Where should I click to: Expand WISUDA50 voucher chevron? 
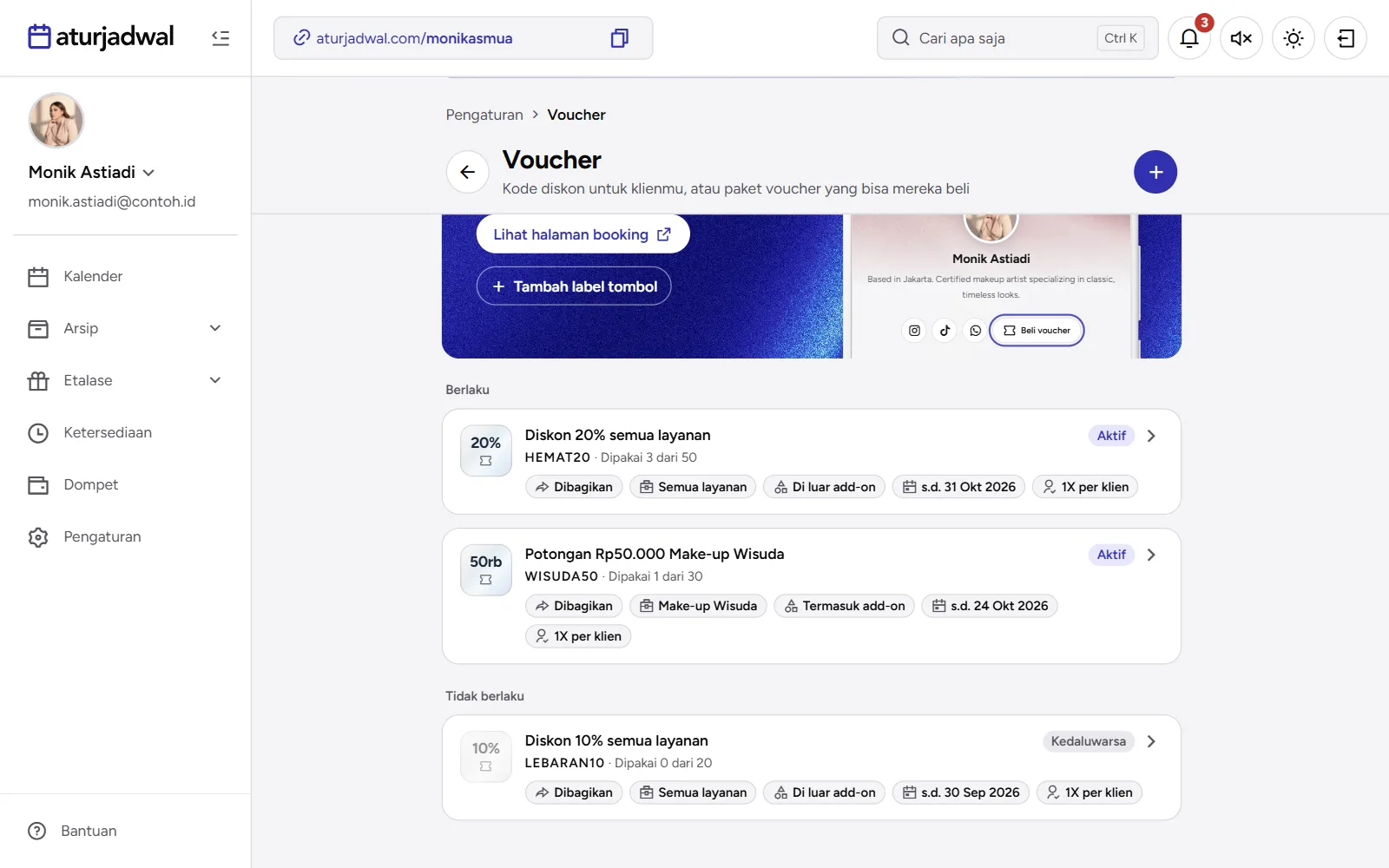point(1151,555)
